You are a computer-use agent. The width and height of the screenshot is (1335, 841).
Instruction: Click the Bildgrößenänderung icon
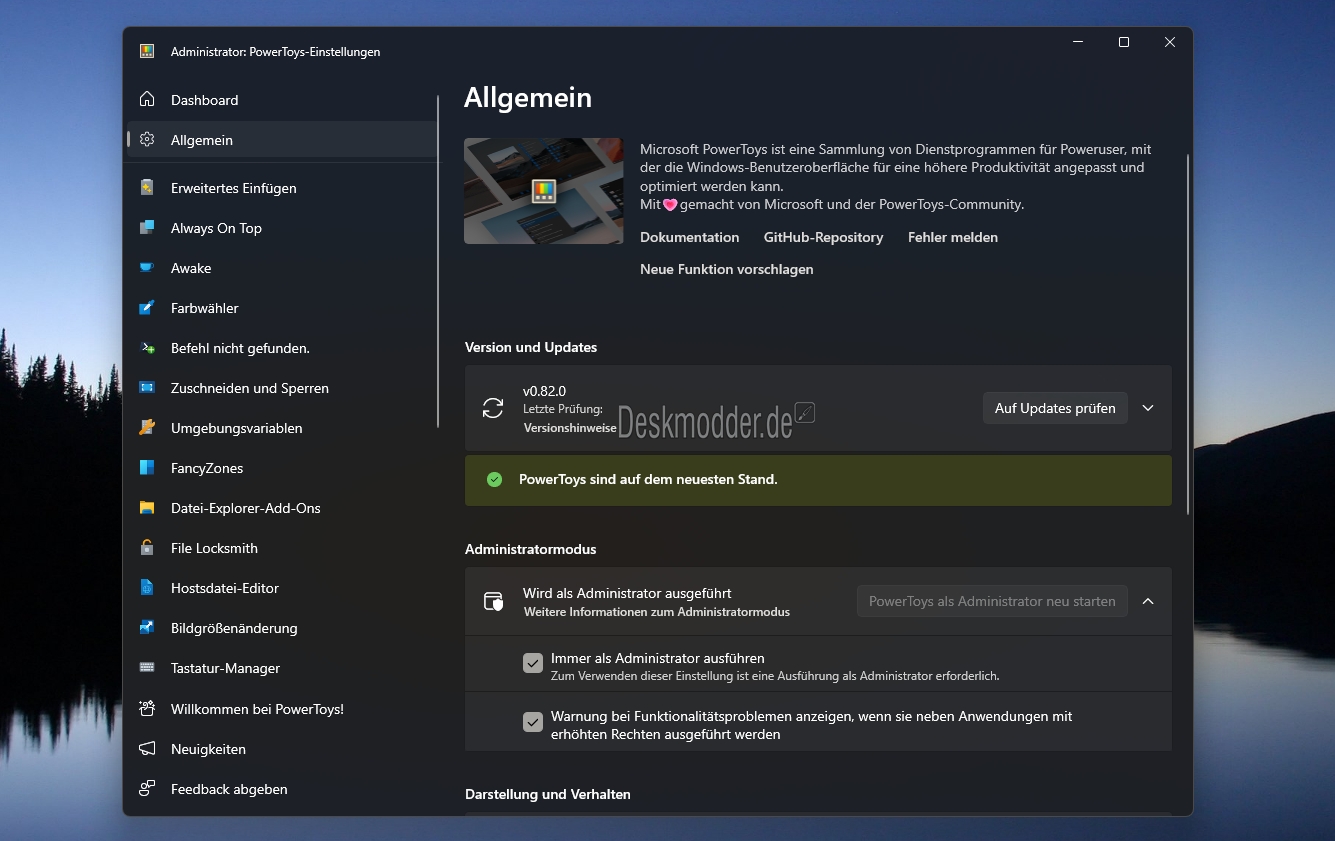pos(147,628)
